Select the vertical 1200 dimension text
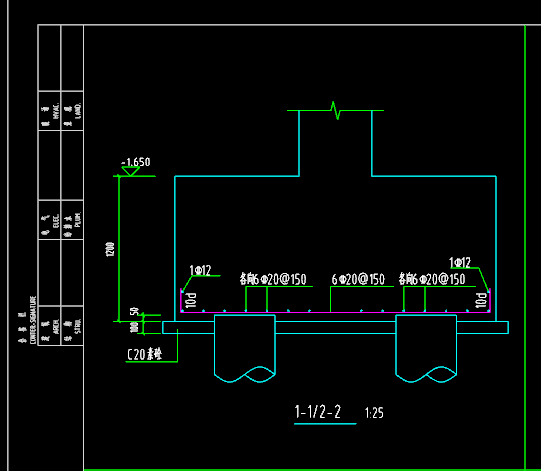Image resolution: width=541 pixels, height=471 pixels. tap(110, 249)
